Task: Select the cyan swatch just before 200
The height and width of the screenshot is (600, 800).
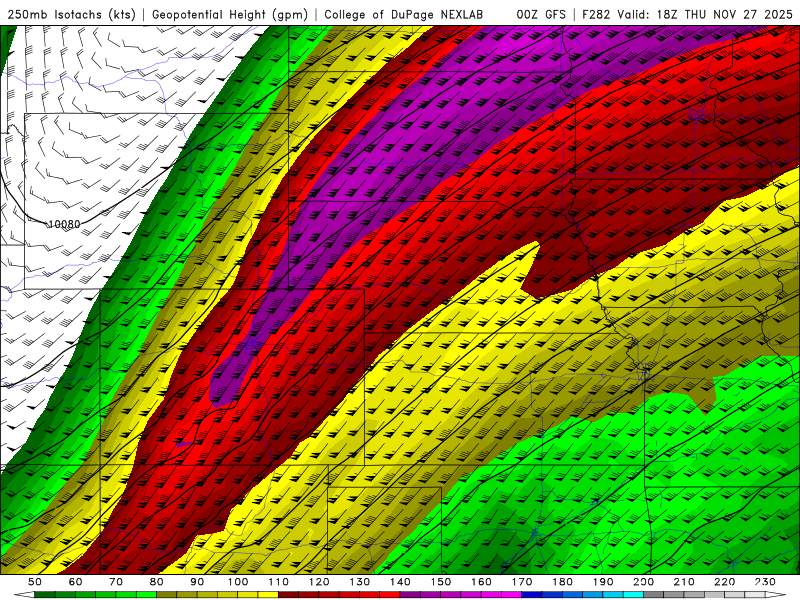Action: (633, 594)
